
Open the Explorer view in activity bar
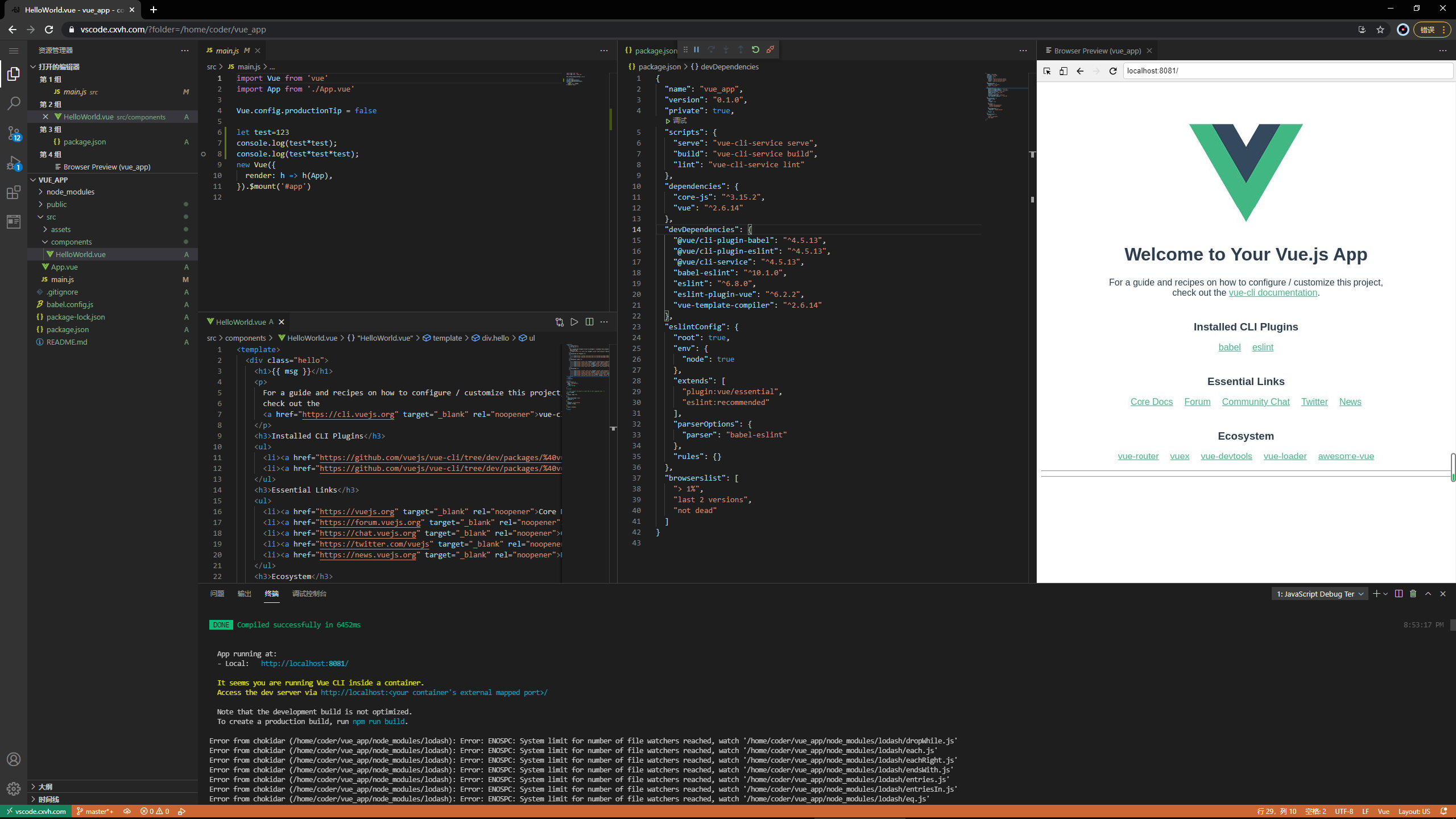tap(14, 74)
